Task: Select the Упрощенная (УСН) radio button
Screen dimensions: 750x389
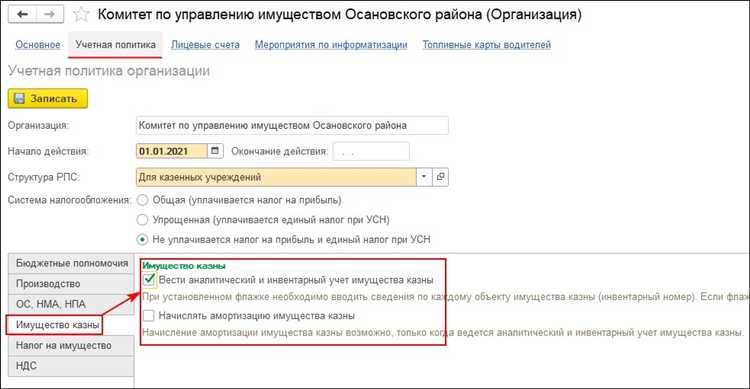Action: (142, 220)
